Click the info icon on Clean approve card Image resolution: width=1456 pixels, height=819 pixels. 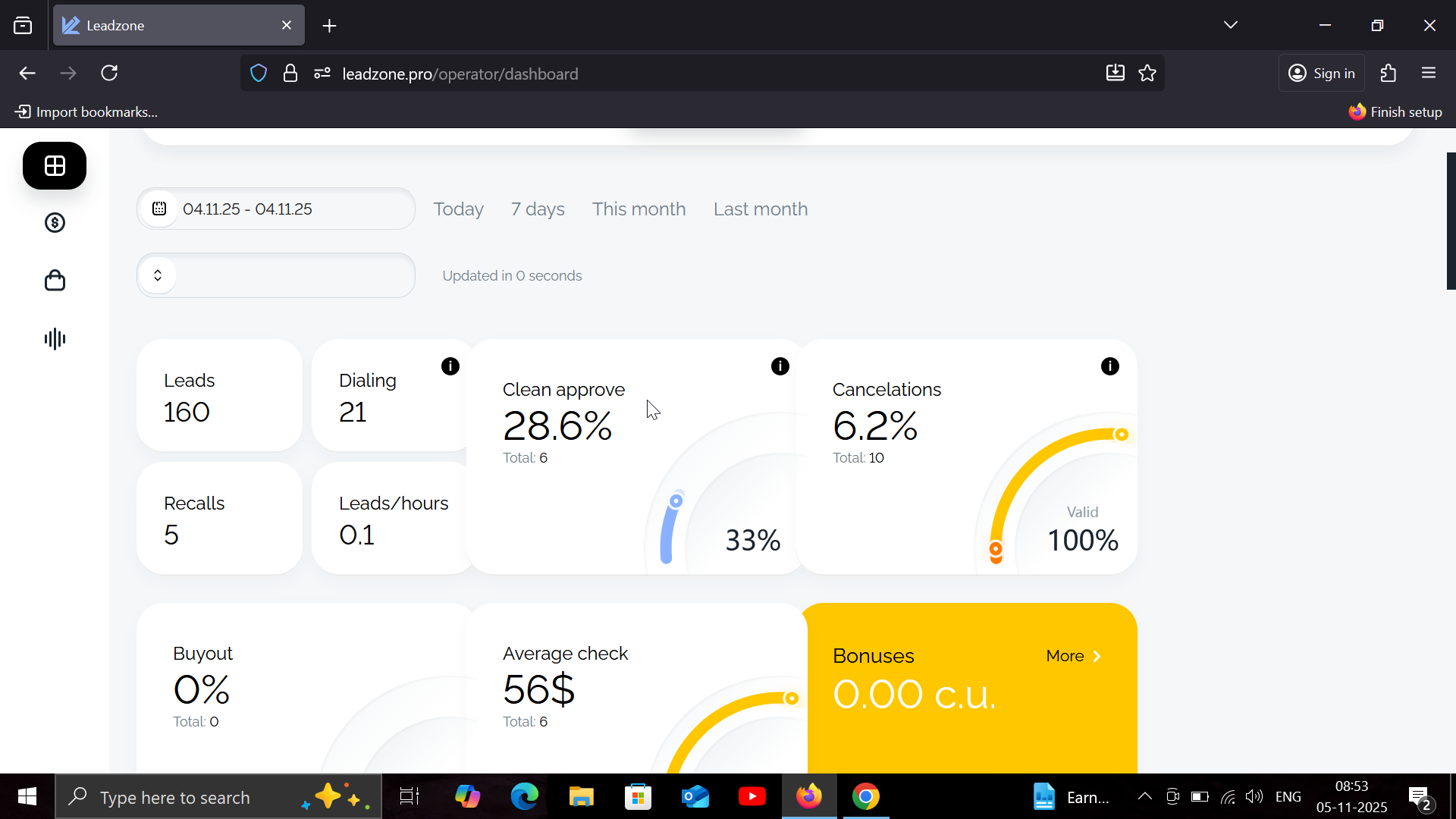tap(780, 366)
